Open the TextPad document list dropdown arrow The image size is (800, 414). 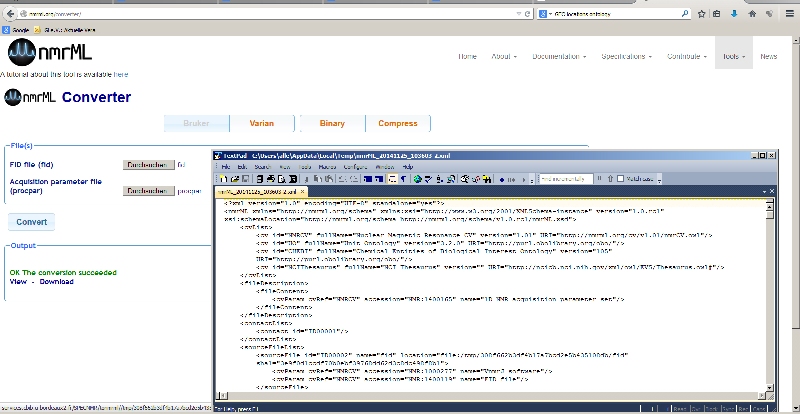point(764,192)
